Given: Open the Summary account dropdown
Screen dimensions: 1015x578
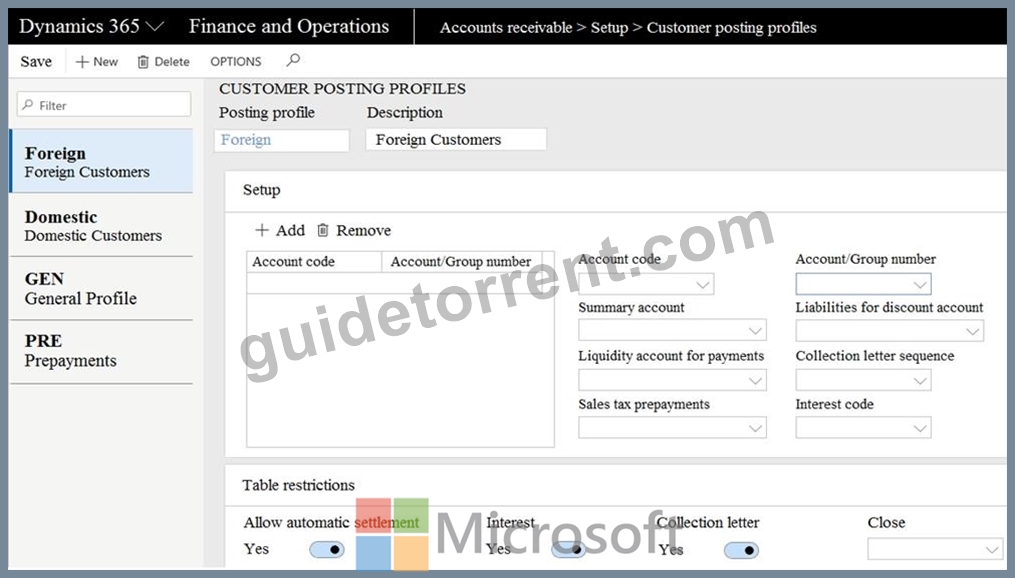Looking at the screenshot, I should 672,330.
